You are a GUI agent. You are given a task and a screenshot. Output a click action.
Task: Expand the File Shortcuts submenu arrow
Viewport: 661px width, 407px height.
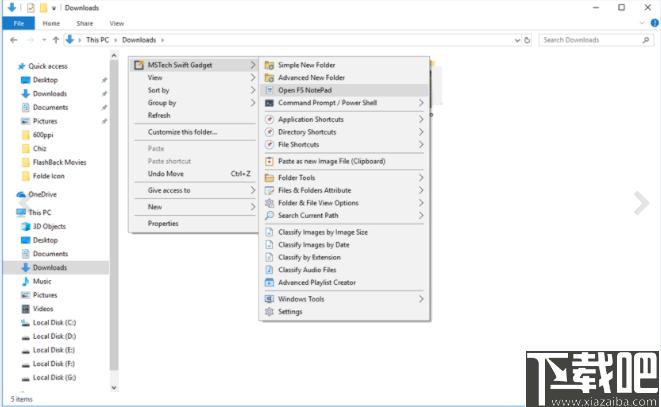pyautogui.click(x=421, y=145)
